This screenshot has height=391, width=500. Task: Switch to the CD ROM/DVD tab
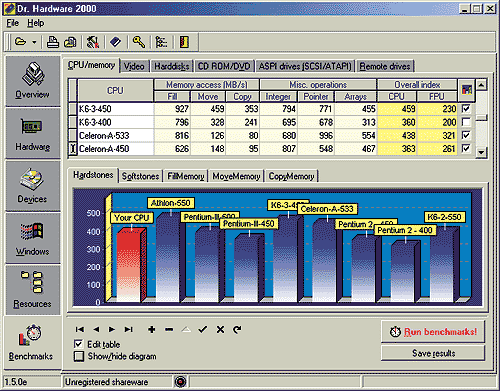[x=224, y=66]
